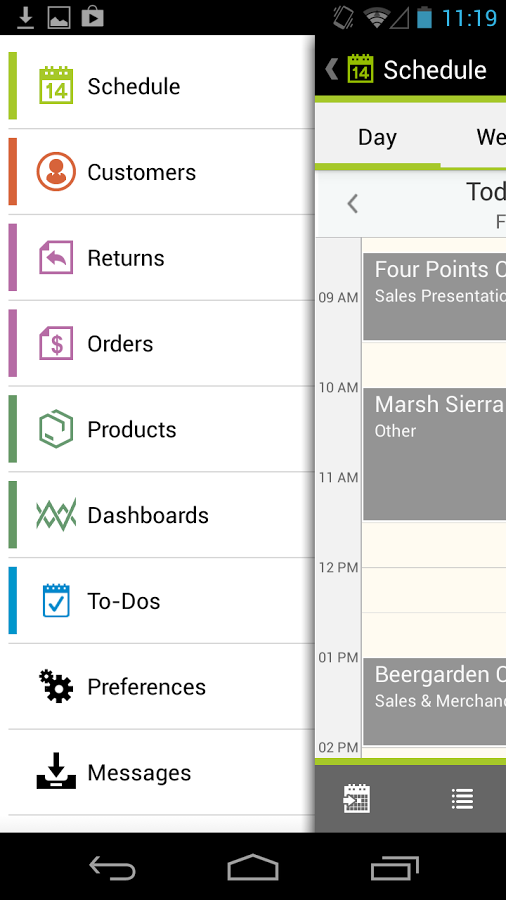Tap the Customers person icon
This screenshot has height=900, width=506.
coord(56,172)
